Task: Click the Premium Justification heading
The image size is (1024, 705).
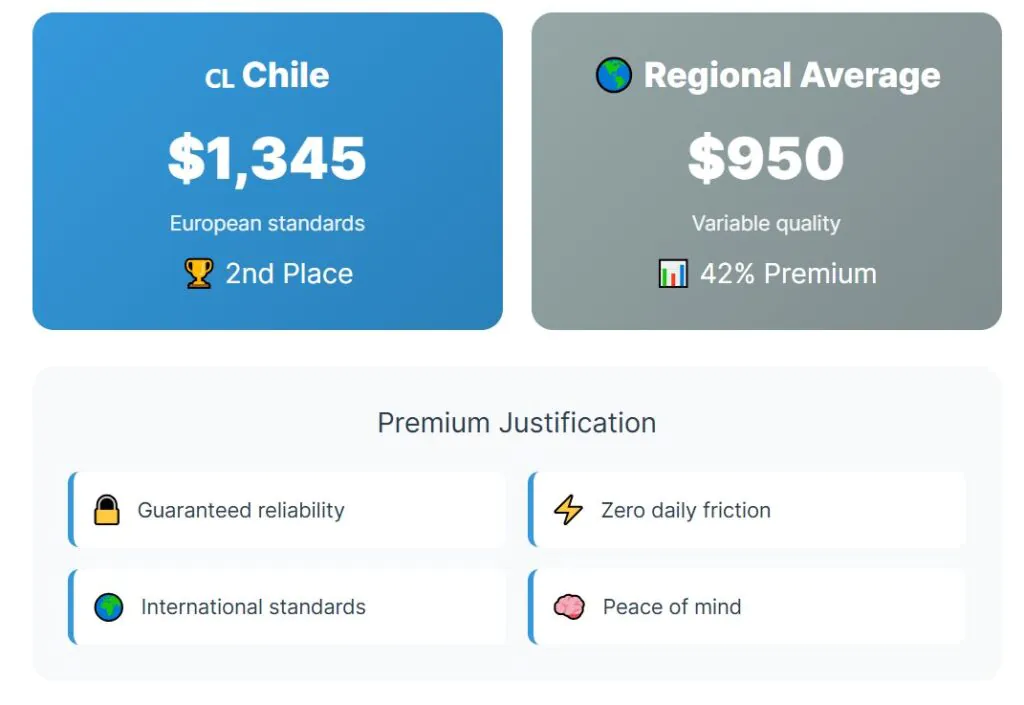Action: (x=516, y=422)
